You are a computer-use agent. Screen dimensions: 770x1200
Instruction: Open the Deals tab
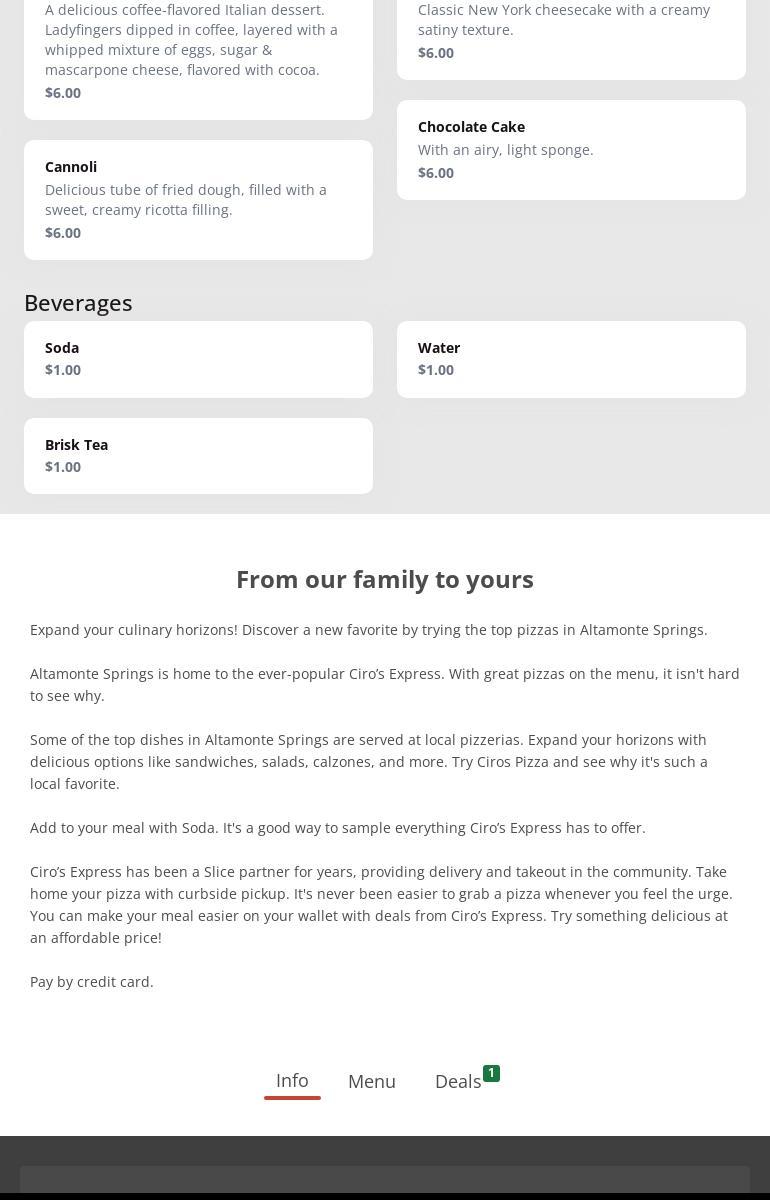(x=458, y=1081)
